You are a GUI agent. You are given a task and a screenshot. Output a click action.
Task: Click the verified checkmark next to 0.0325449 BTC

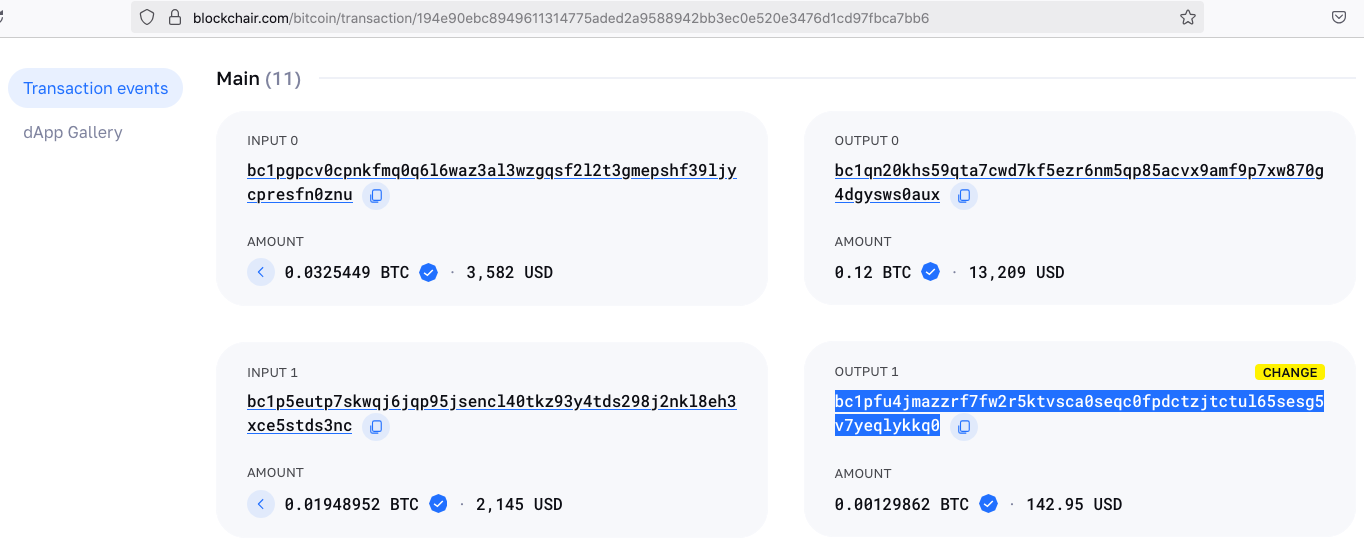pyautogui.click(x=428, y=272)
